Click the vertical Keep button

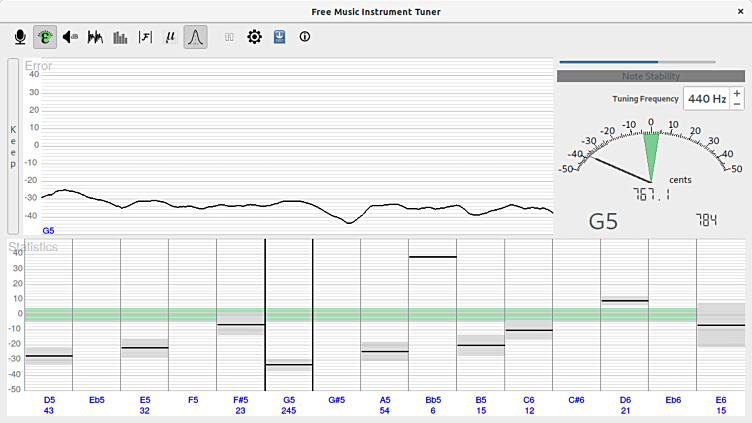(x=12, y=146)
